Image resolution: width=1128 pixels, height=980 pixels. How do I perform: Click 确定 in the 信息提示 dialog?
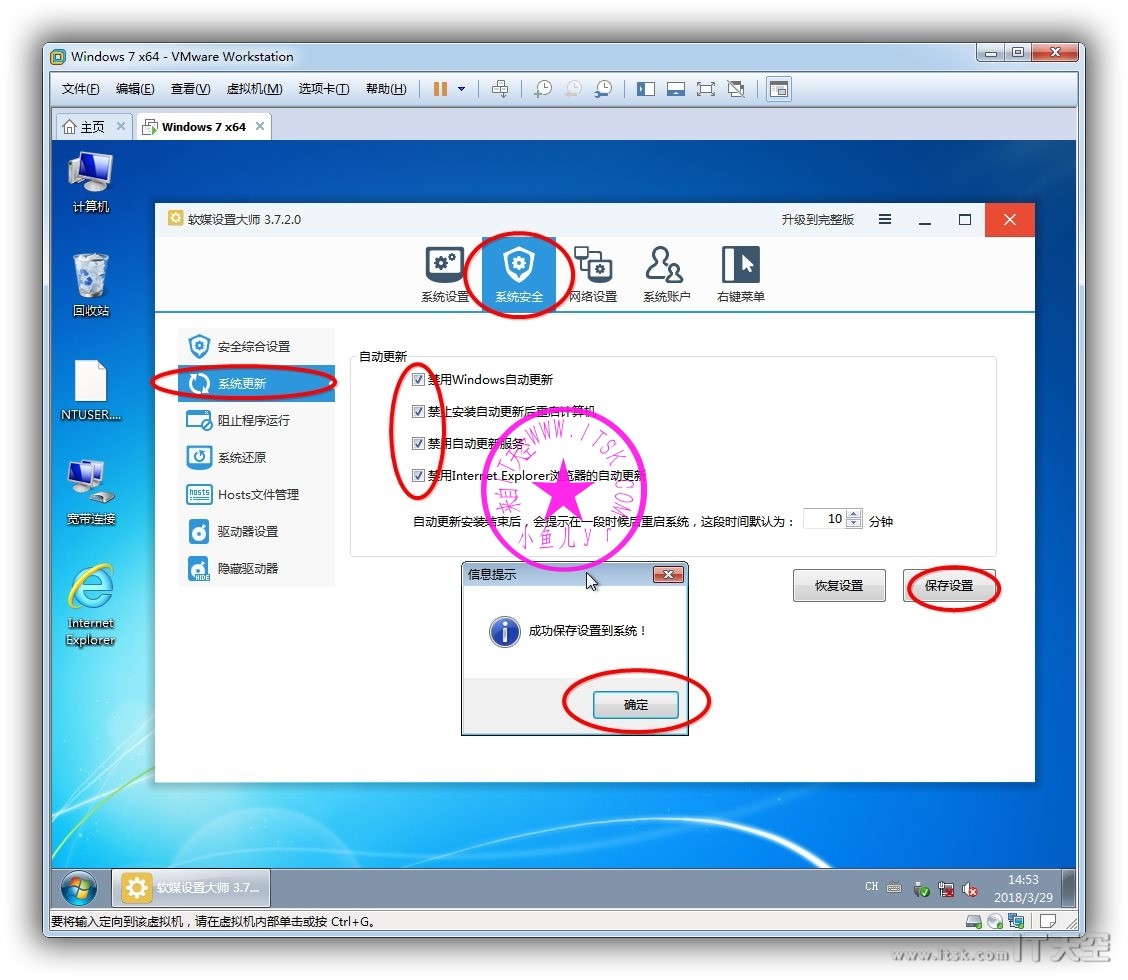635,705
